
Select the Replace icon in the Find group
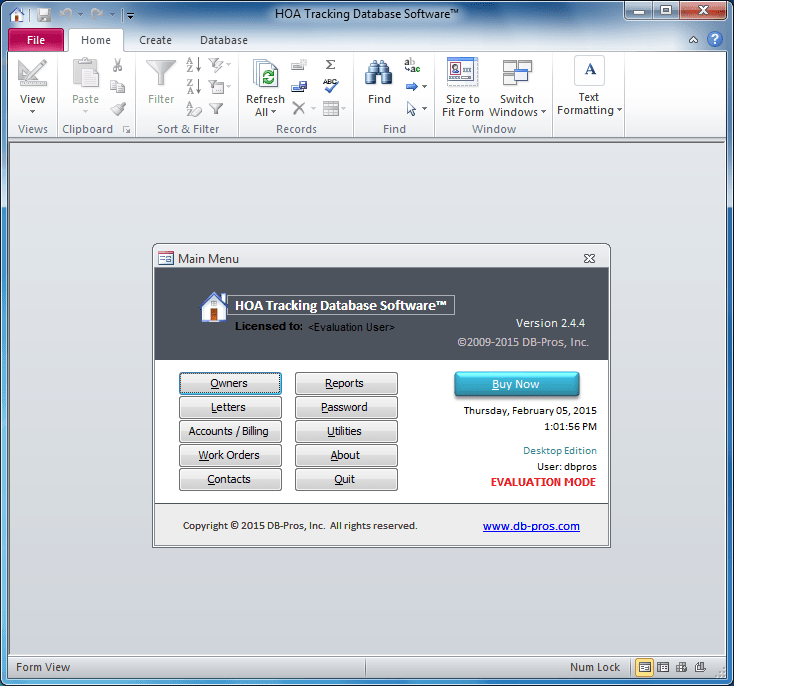[x=410, y=66]
